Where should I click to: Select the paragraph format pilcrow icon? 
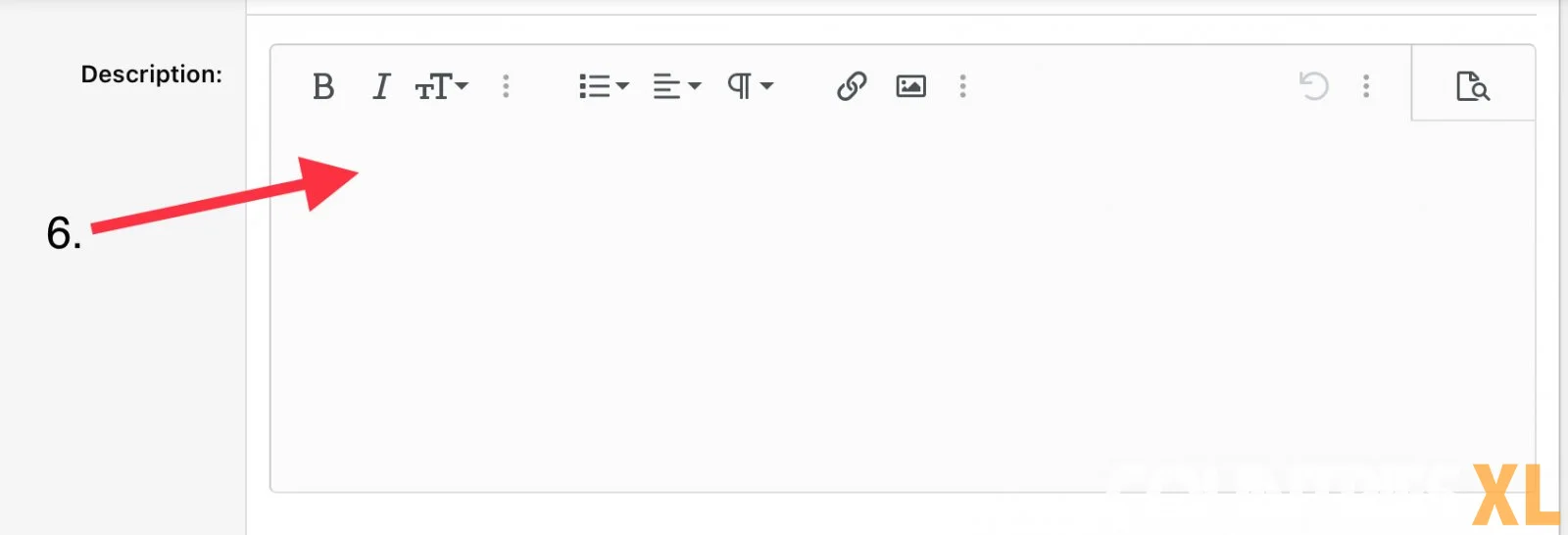pyautogui.click(x=740, y=86)
